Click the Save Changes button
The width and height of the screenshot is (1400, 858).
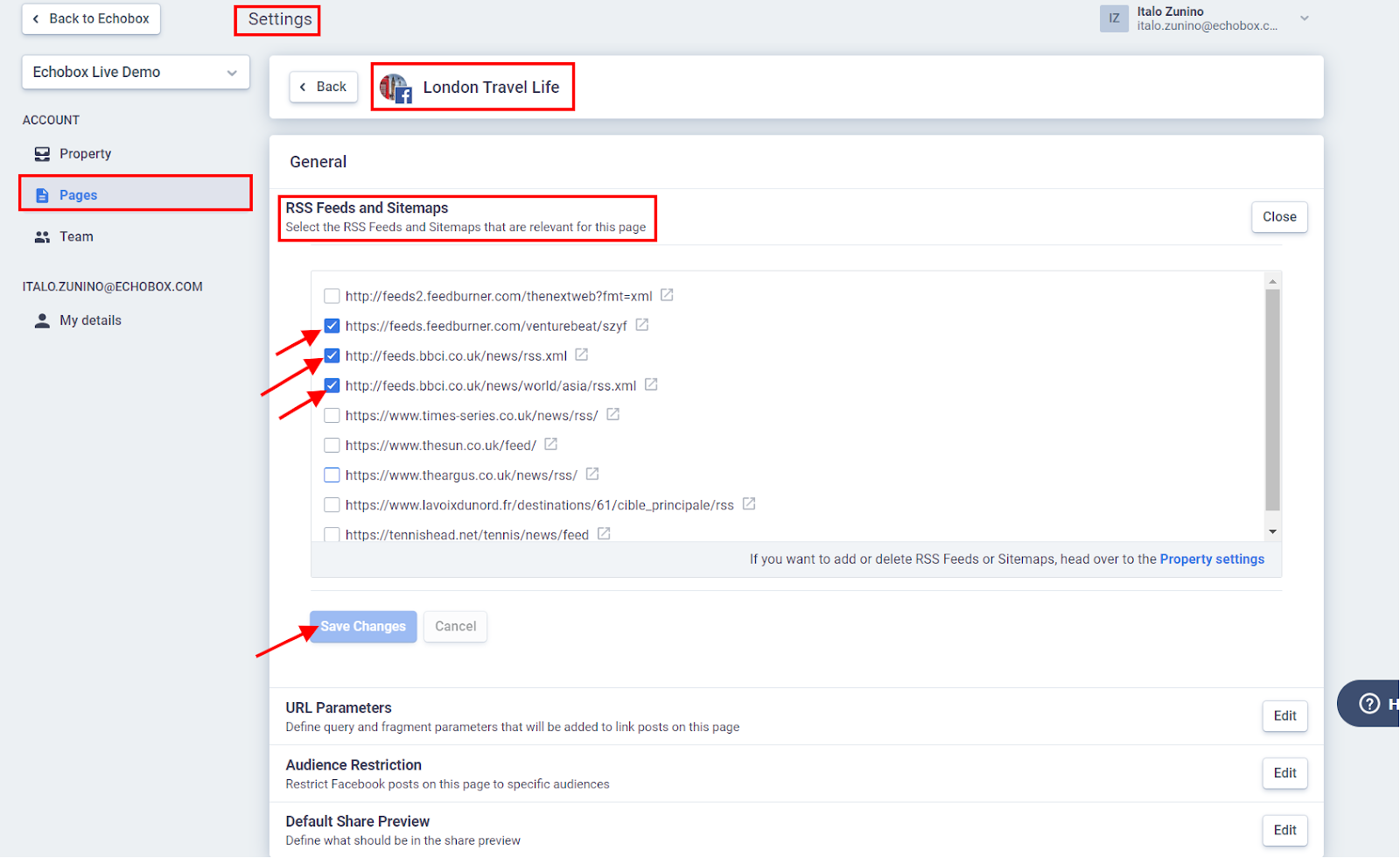(x=363, y=627)
